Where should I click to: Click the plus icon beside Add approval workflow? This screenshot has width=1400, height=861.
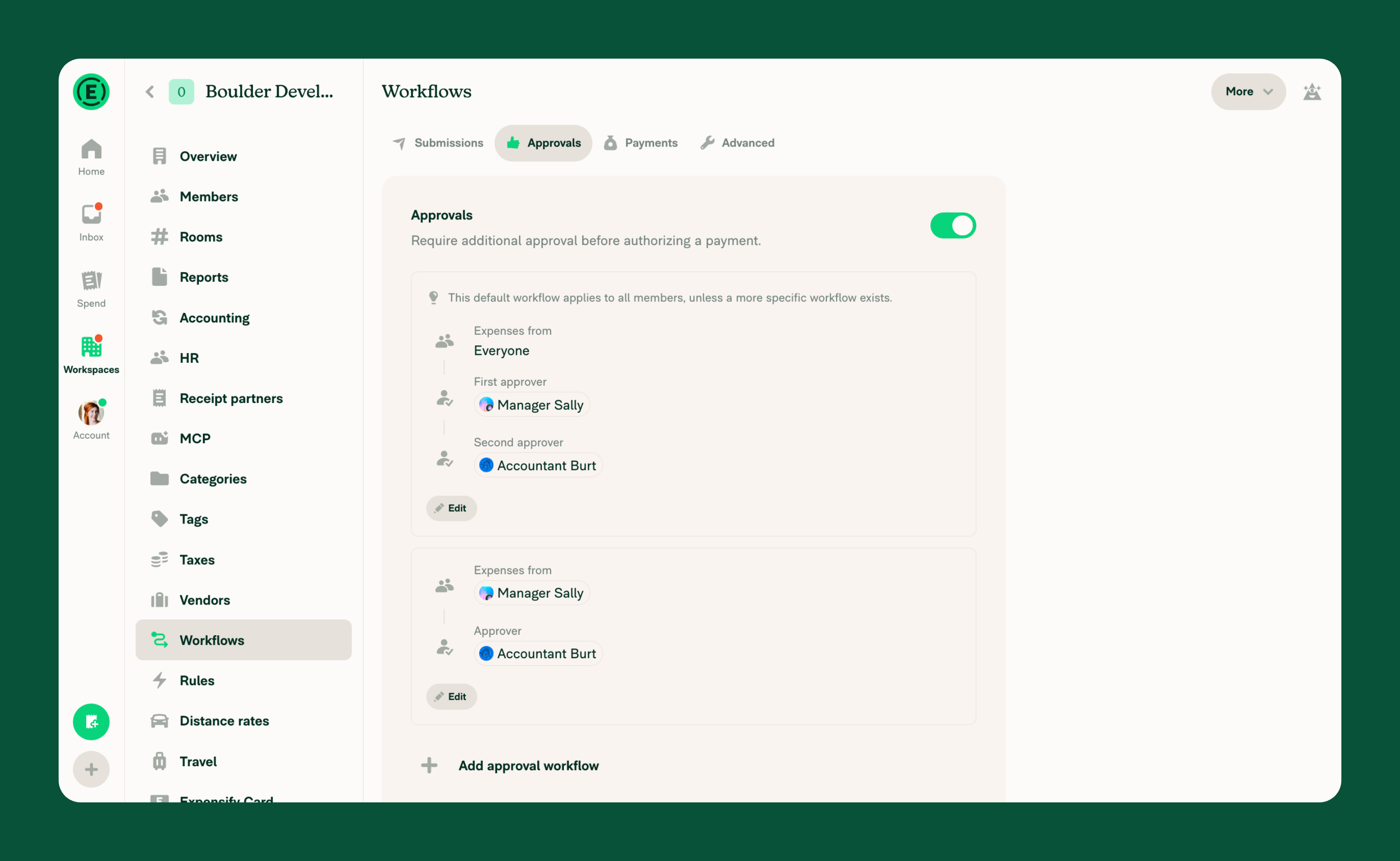(x=429, y=765)
